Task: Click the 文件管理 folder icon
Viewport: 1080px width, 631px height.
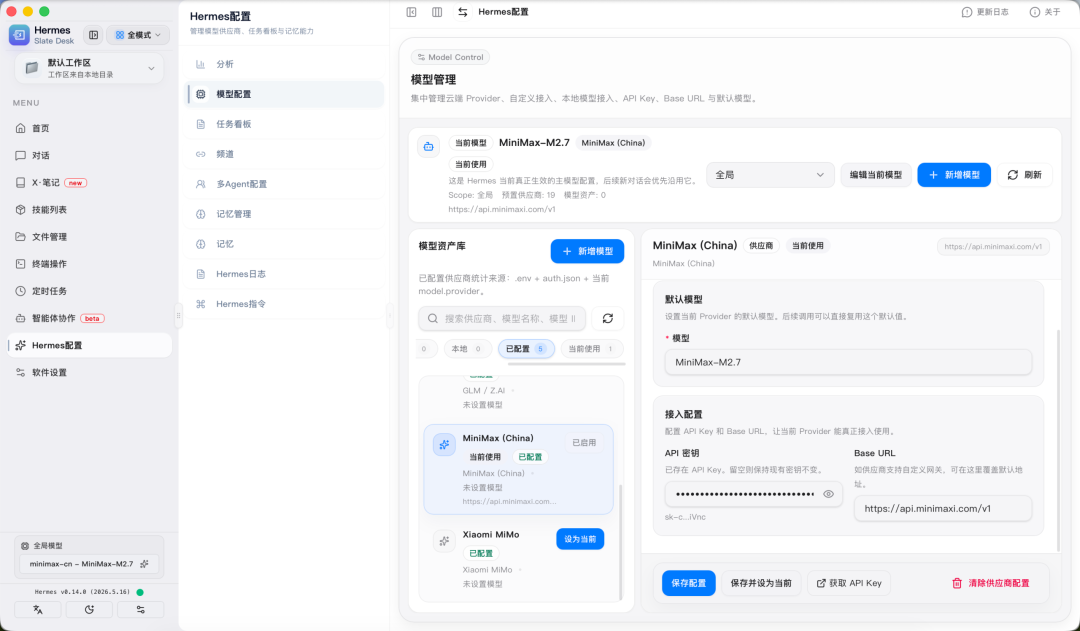Action: tap(21, 237)
